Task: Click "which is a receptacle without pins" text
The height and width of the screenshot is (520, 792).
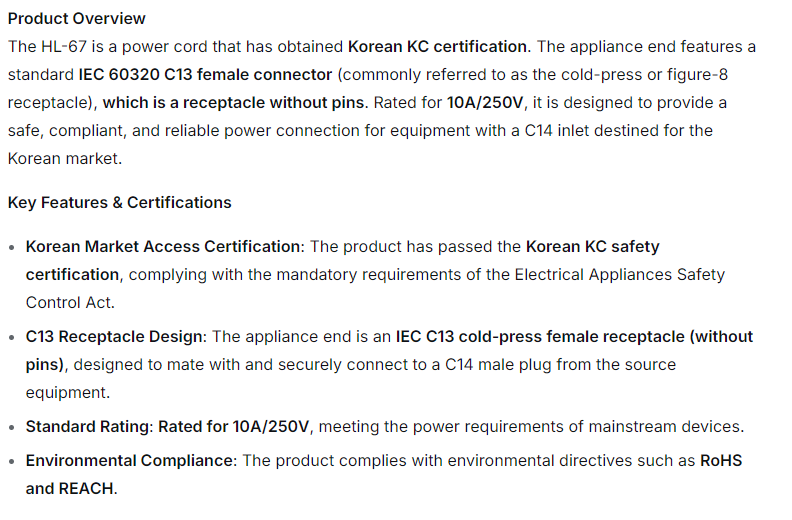Action: pos(235,102)
